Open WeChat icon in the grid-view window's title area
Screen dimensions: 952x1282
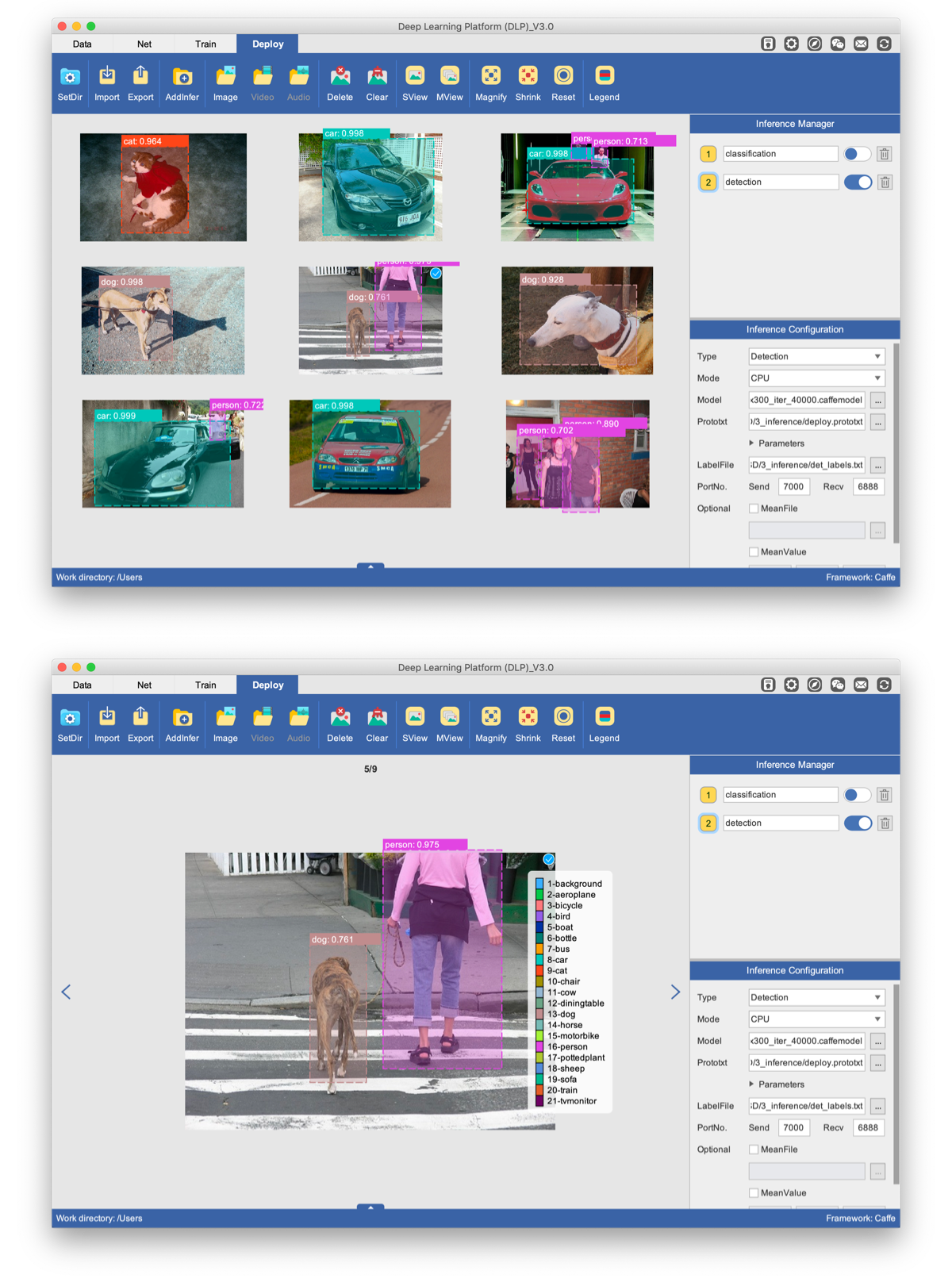coord(838,44)
